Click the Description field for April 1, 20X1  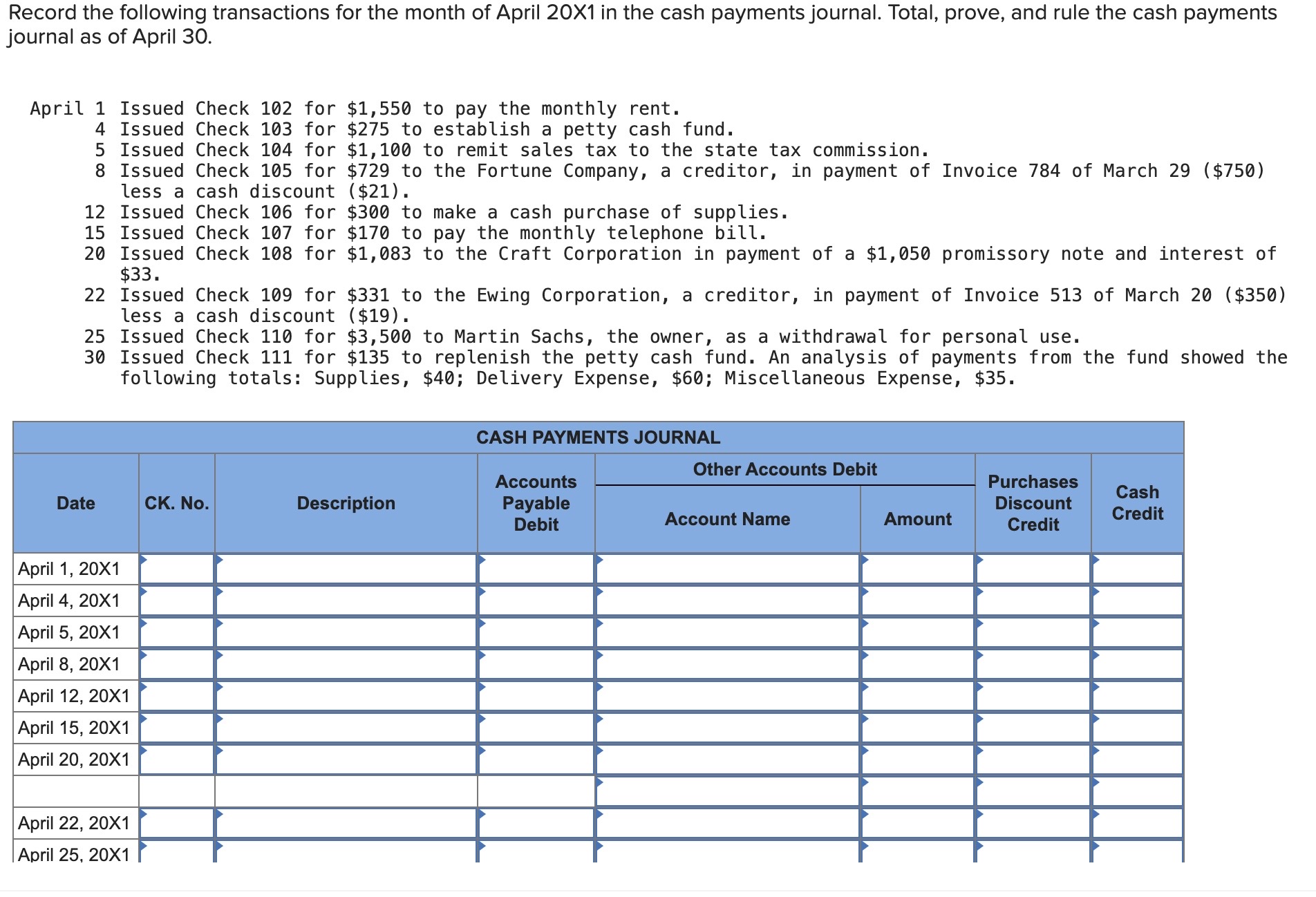click(x=346, y=569)
